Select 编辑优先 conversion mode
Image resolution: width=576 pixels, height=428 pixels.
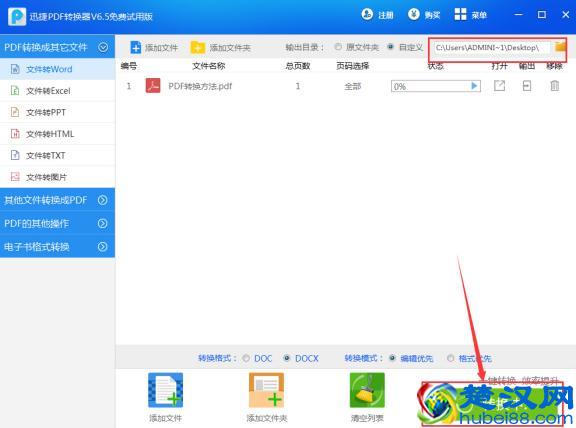392,358
